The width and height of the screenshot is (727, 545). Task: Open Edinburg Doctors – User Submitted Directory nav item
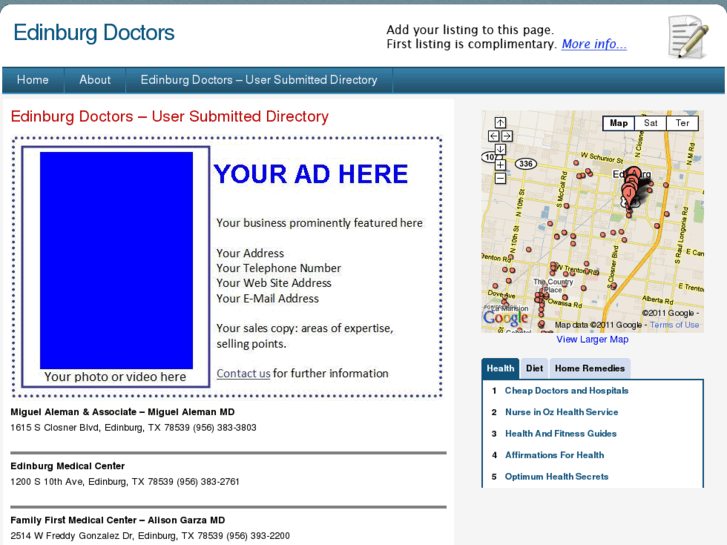pos(259,80)
